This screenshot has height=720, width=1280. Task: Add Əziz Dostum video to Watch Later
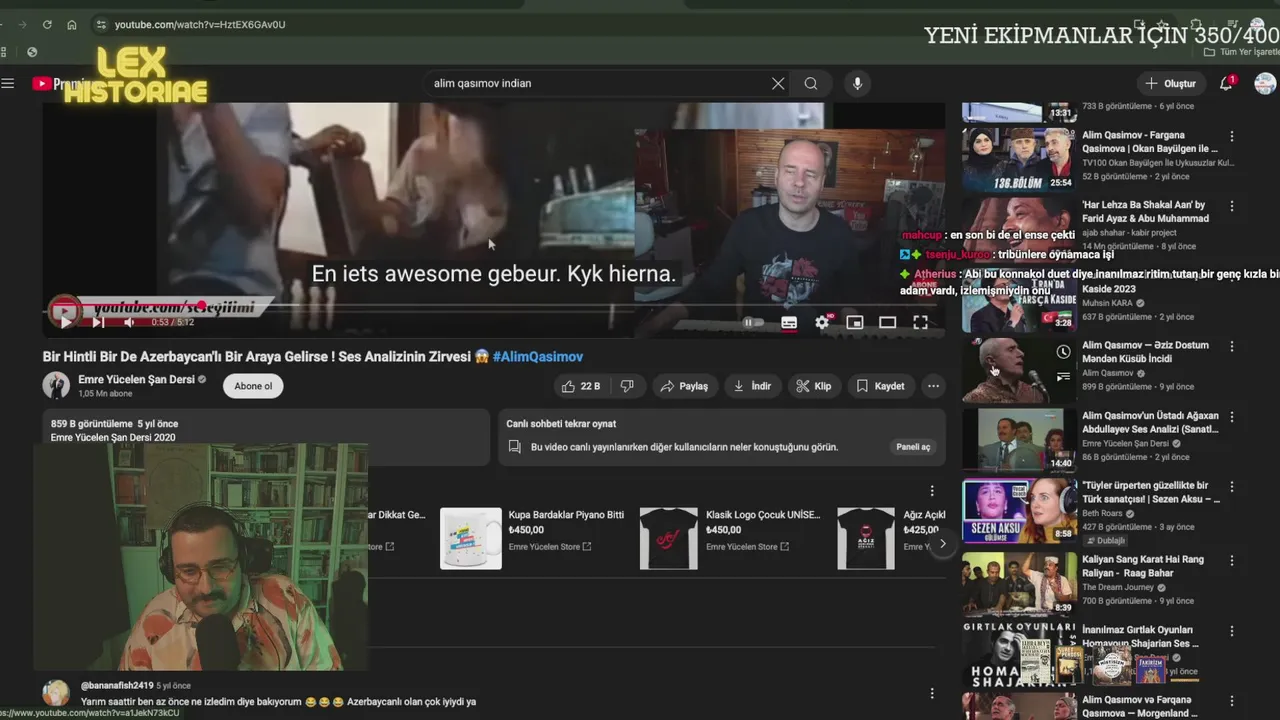(x=1063, y=352)
